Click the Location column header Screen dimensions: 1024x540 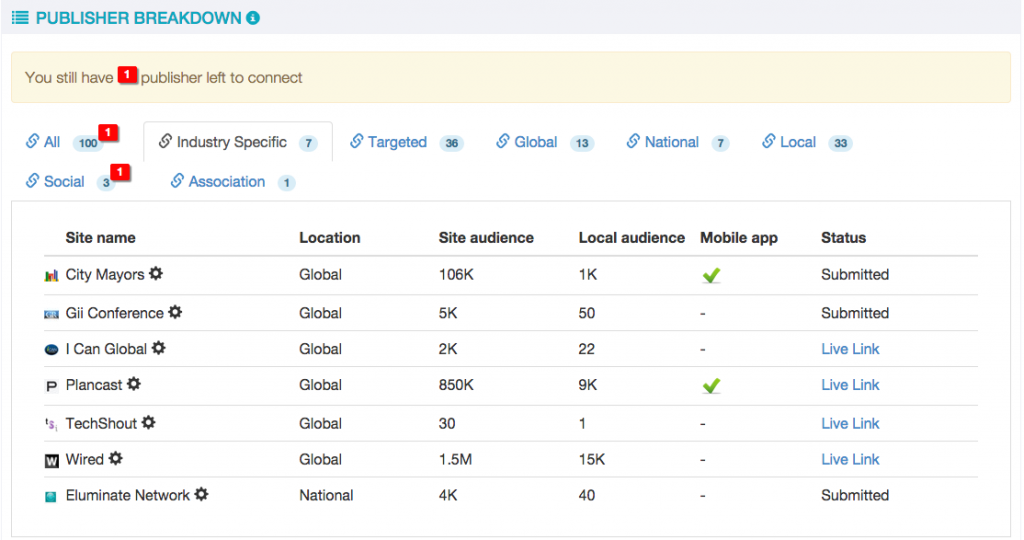pos(329,238)
